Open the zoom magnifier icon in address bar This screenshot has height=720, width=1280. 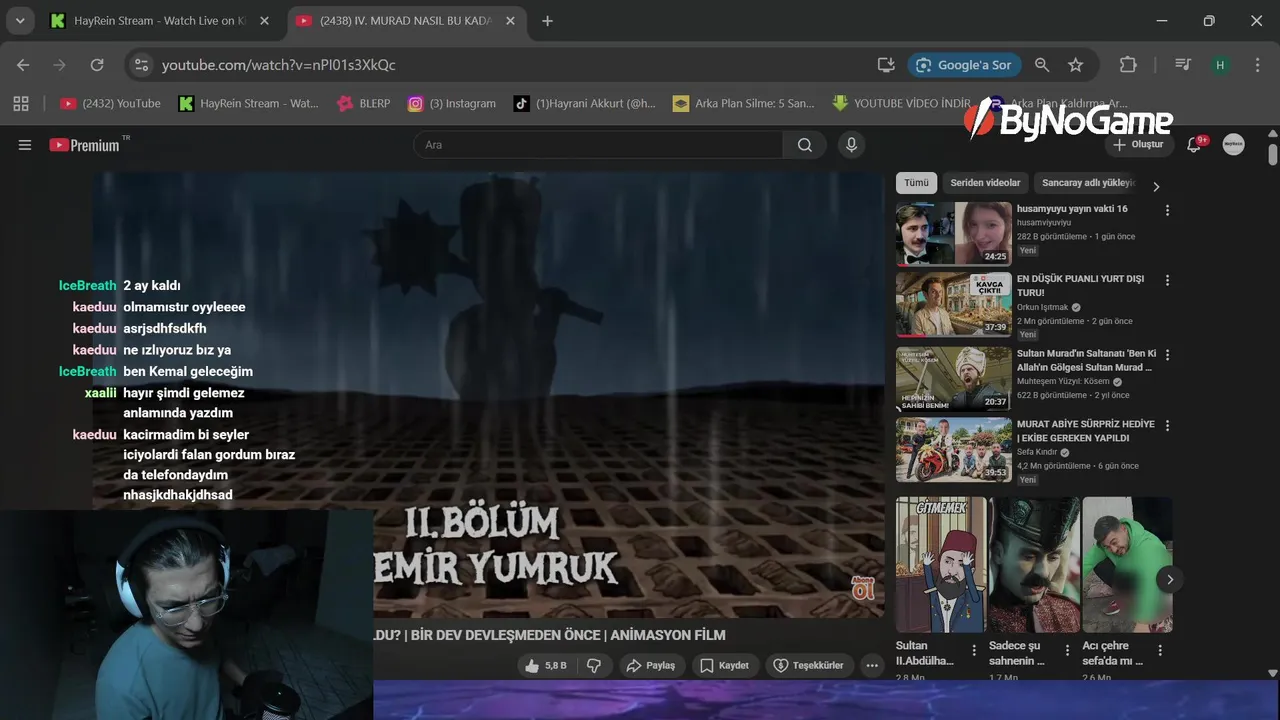[x=1042, y=65]
